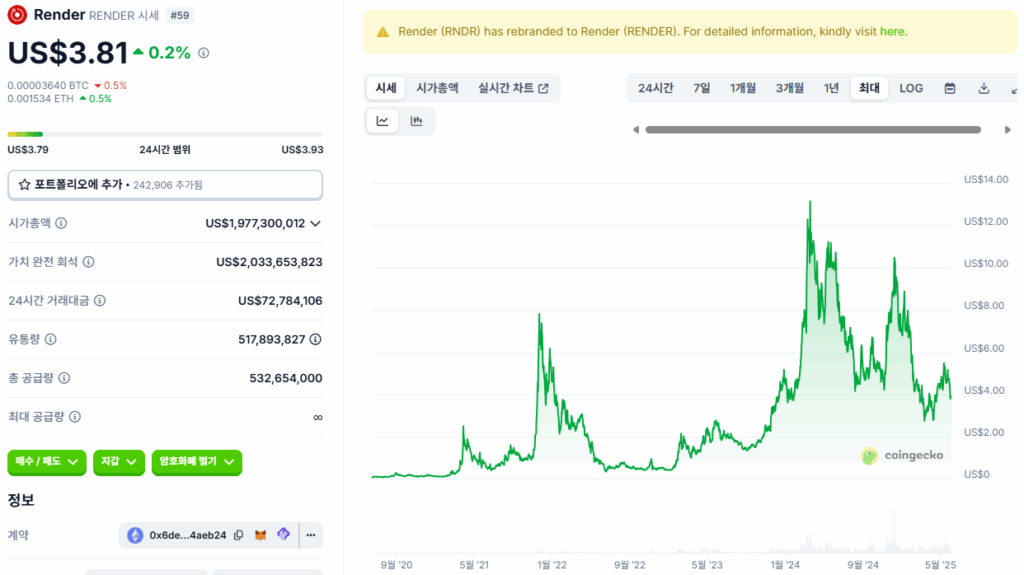
Task: Click the star icon in the portfolio button
Action: (24, 185)
